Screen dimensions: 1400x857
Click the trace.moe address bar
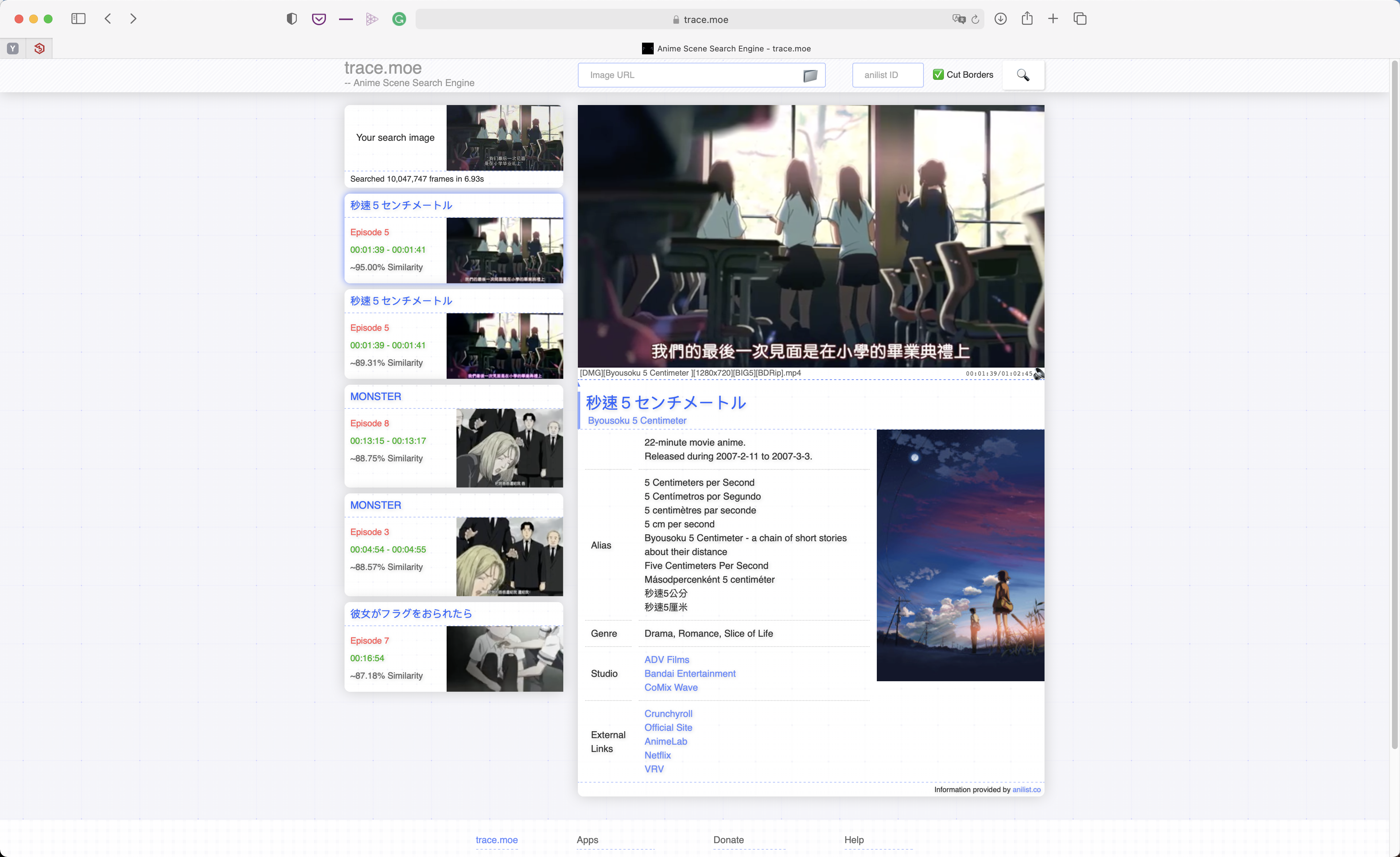[x=700, y=19]
